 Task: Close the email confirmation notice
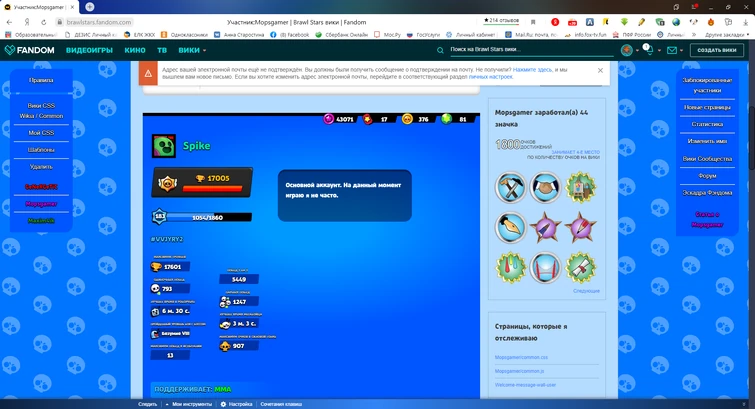(600, 70)
